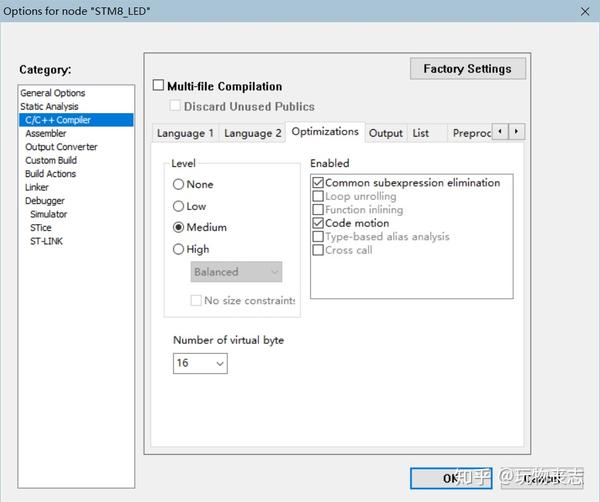
Task: Select the Linker category
Action: tap(37, 187)
